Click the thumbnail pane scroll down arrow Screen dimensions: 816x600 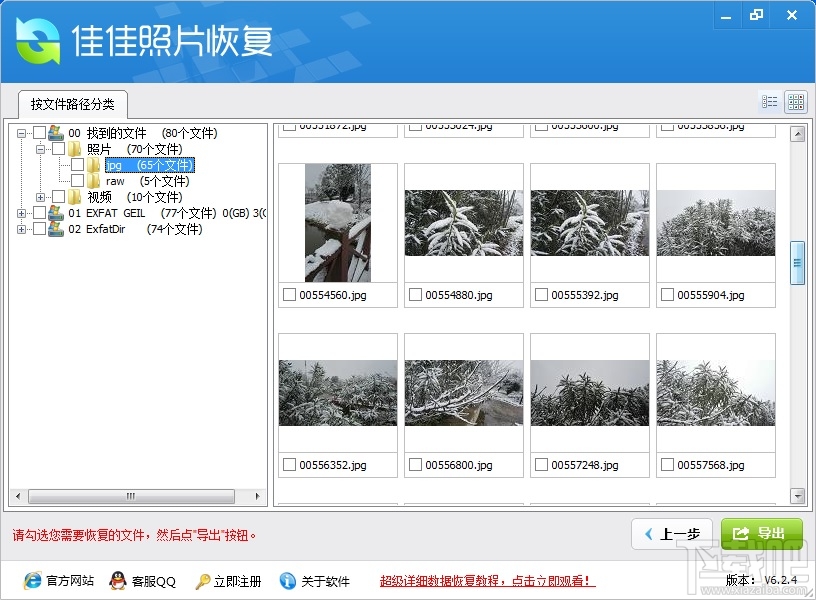click(797, 496)
